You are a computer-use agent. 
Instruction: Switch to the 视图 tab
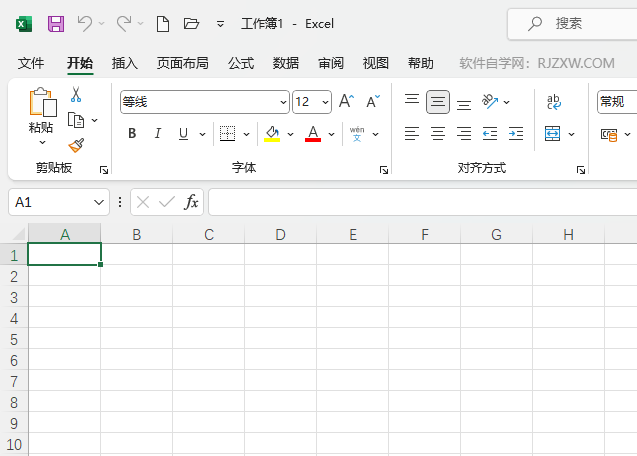pos(375,63)
